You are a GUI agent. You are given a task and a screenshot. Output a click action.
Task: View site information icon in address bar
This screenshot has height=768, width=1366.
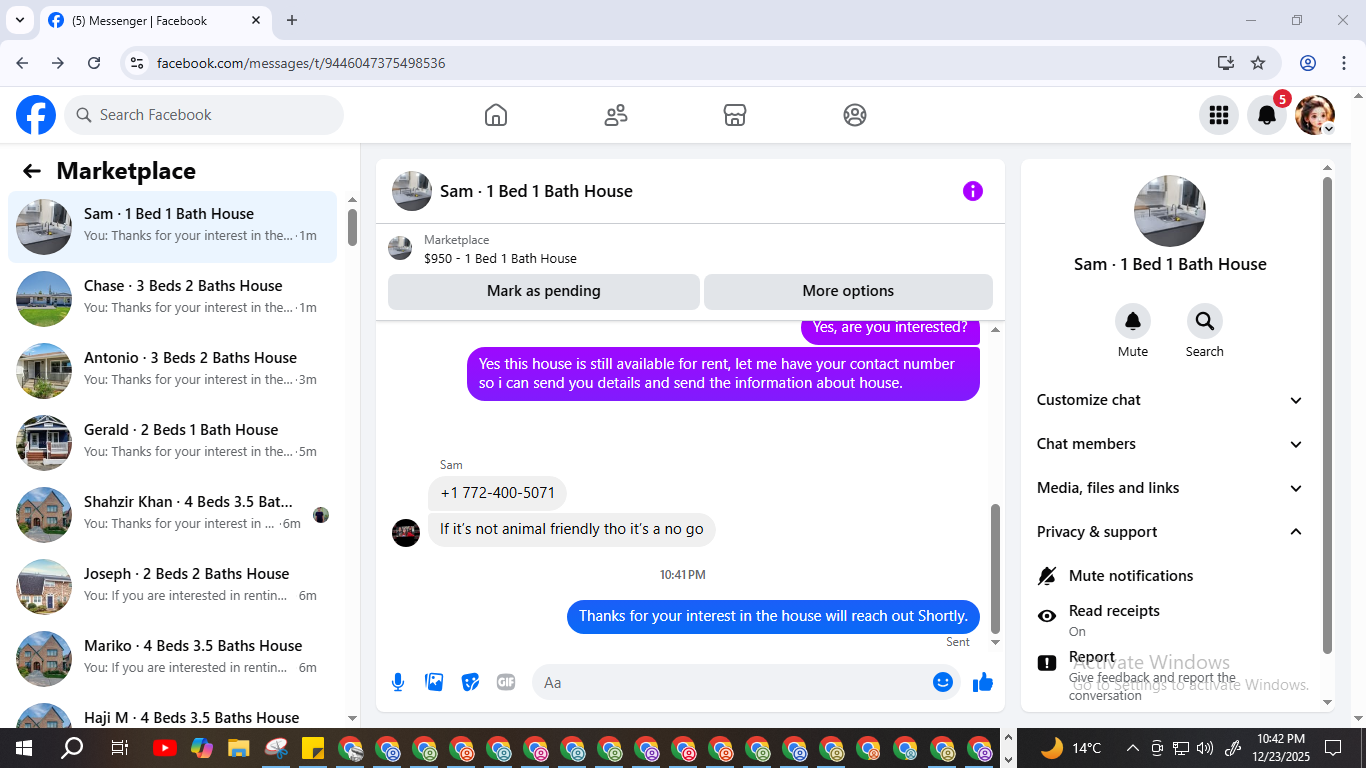138,63
